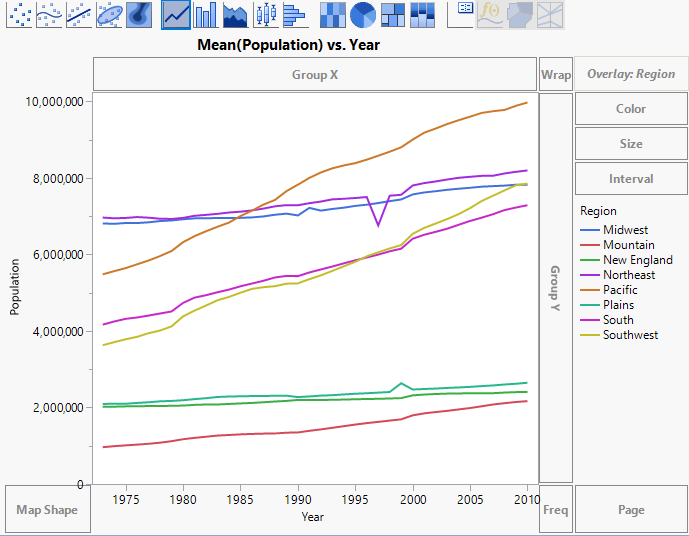Click the Ellipse element icon
This screenshot has width=689, height=536.
(110, 14)
